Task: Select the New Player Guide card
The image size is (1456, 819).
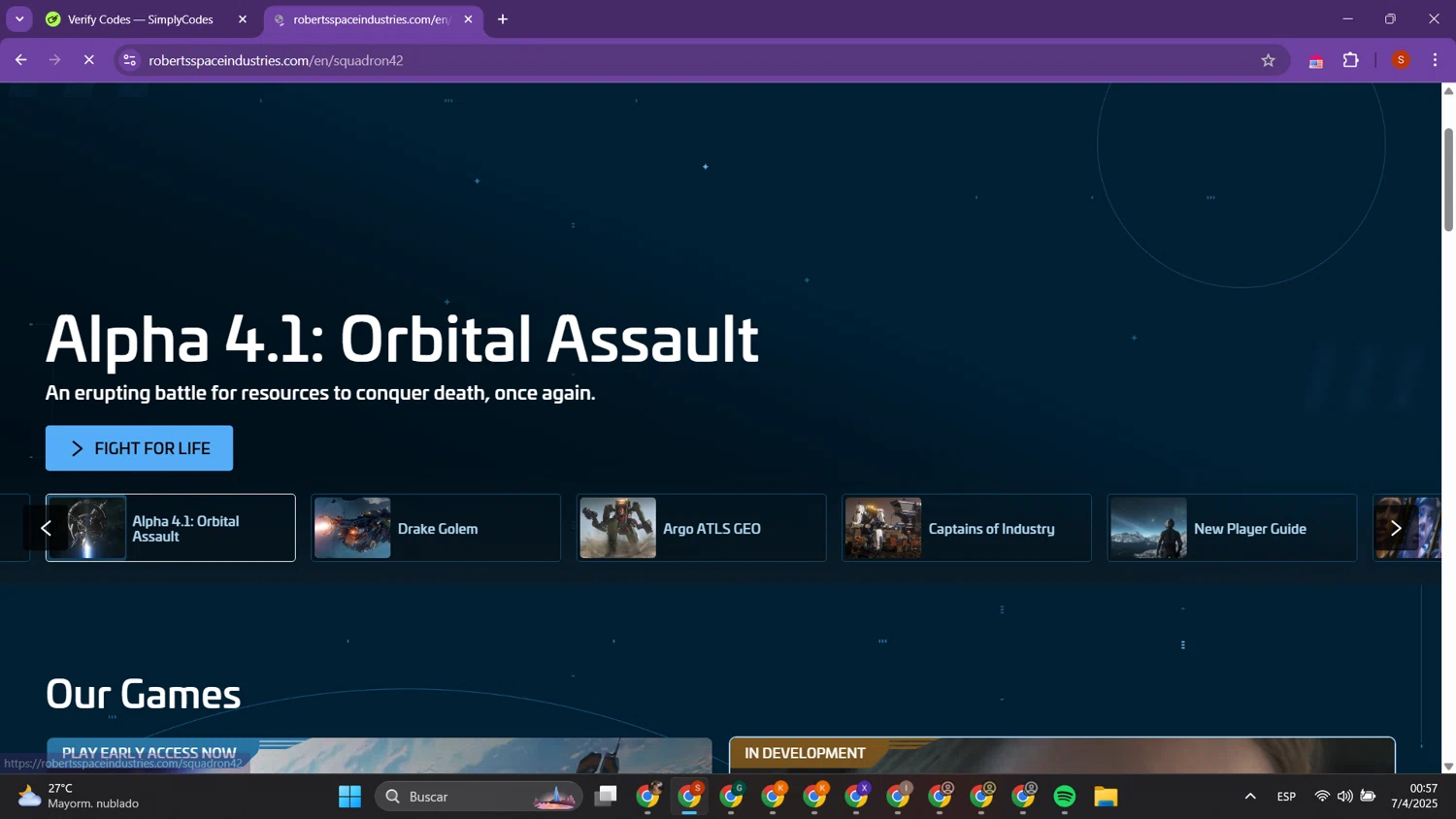Action: (1233, 528)
